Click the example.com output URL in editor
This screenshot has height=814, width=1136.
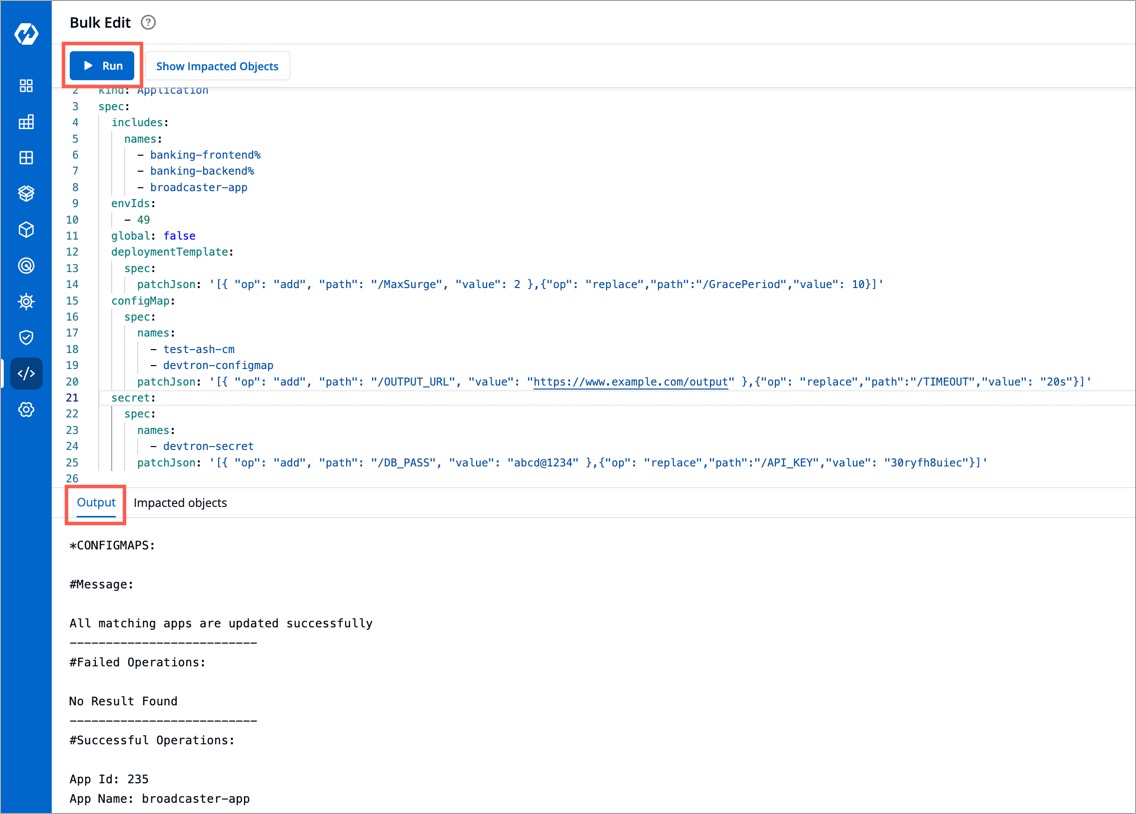(630, 382)
